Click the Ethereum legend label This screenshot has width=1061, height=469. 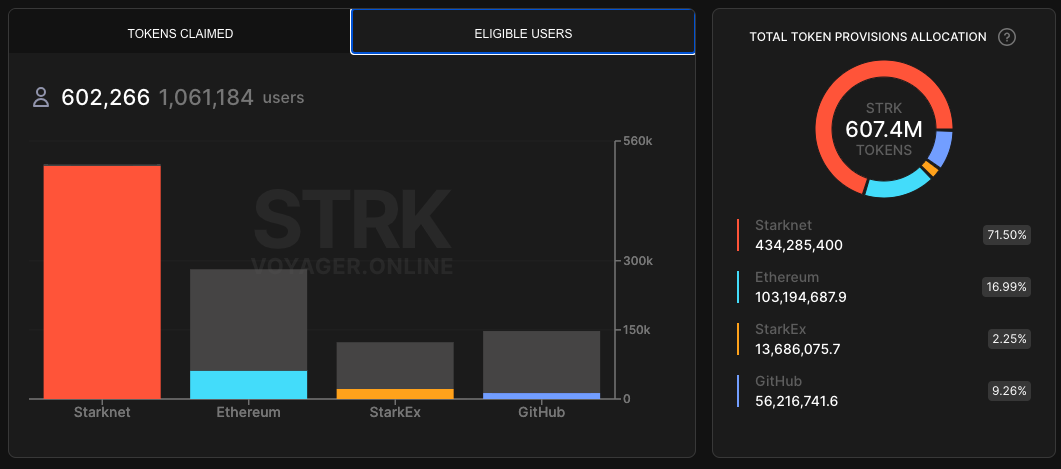click(x=787, y=277)
